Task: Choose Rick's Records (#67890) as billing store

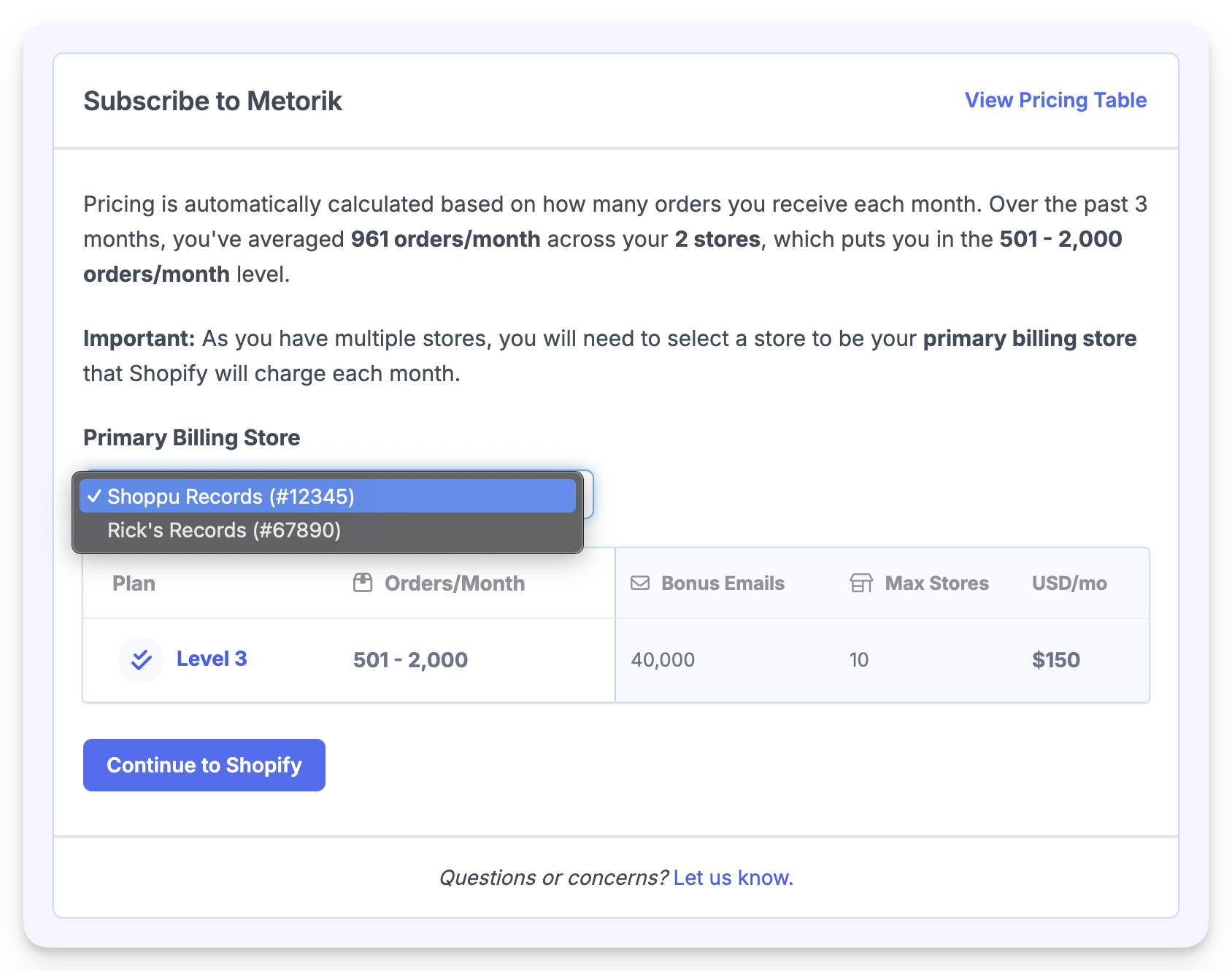Action: pos(224,530)
